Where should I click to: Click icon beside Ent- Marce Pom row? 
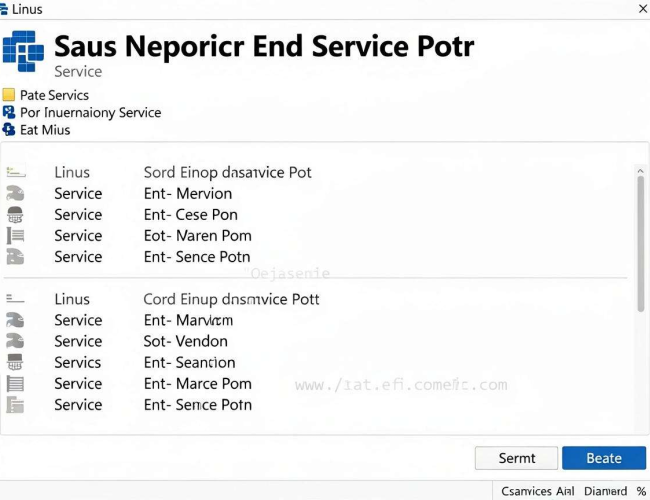pyautogui.click(x=15, y=383)
